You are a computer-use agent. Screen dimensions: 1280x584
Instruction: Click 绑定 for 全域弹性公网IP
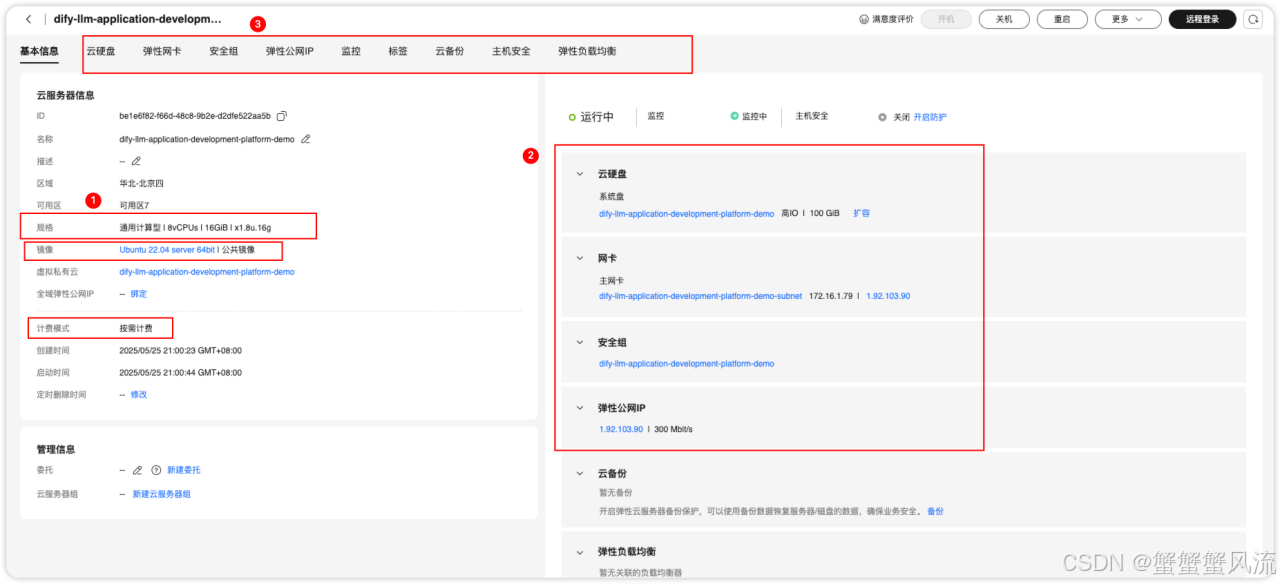(x=139, y=294)
